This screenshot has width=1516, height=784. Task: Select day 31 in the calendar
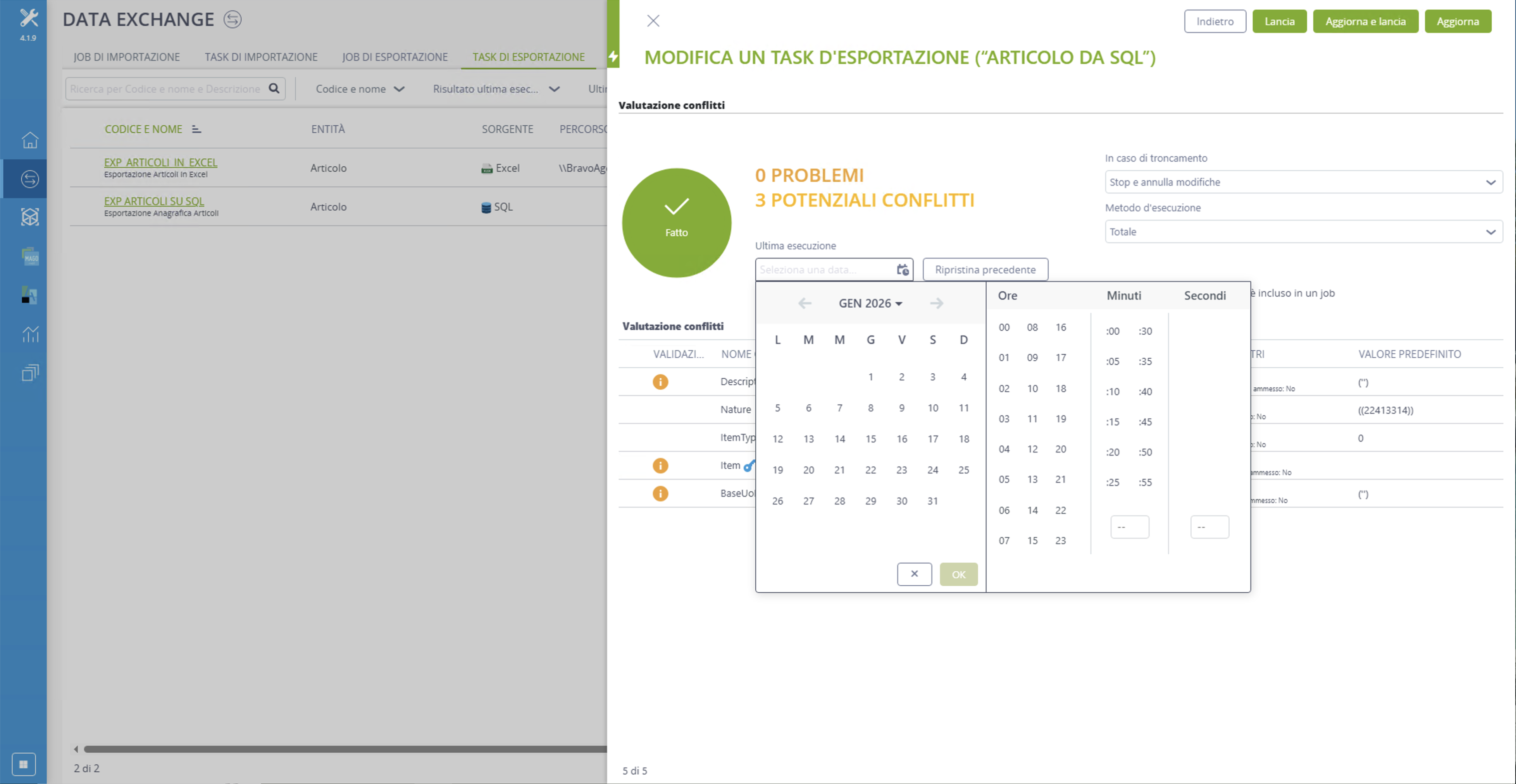click(x=932, y=501)
